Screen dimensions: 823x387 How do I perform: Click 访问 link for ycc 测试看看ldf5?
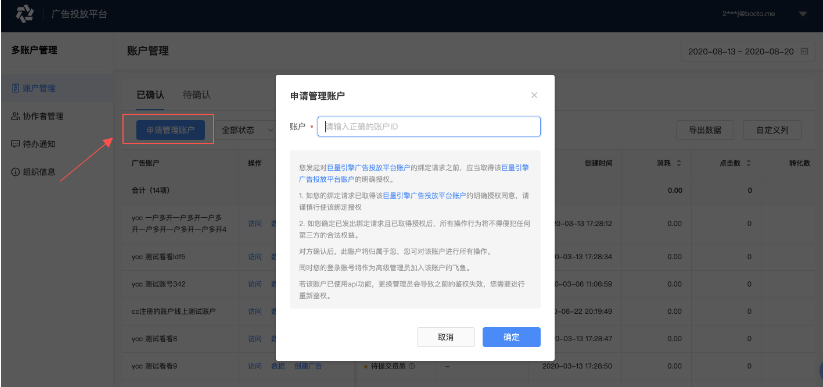coord(255,257)
